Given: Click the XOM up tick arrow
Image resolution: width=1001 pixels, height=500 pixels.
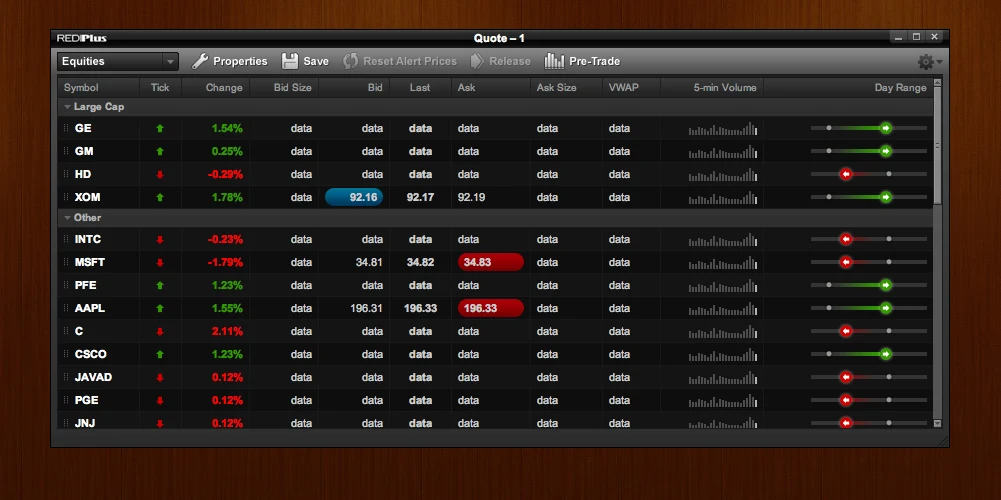Looking at the screenshot, I should coord(160,197).
